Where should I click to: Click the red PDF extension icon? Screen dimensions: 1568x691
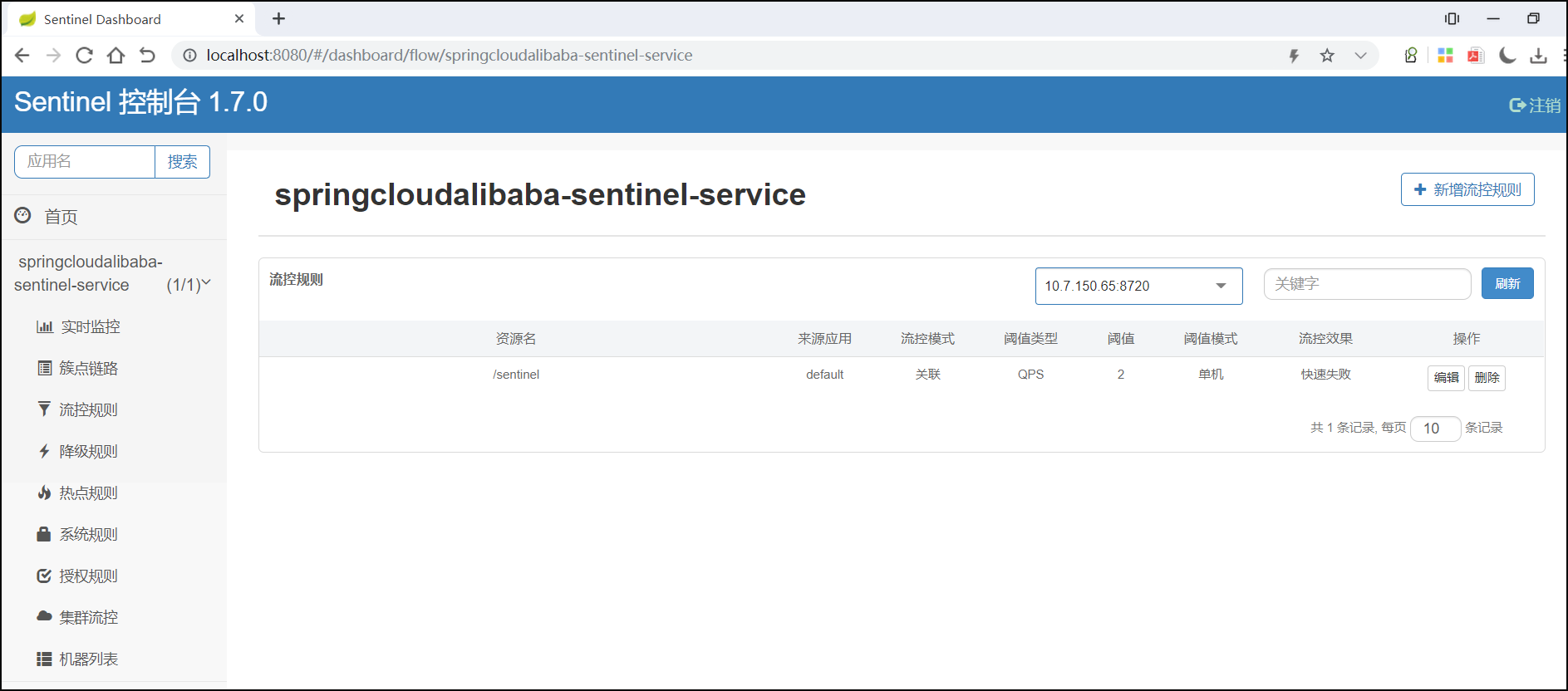click(x=1476, y=56)
